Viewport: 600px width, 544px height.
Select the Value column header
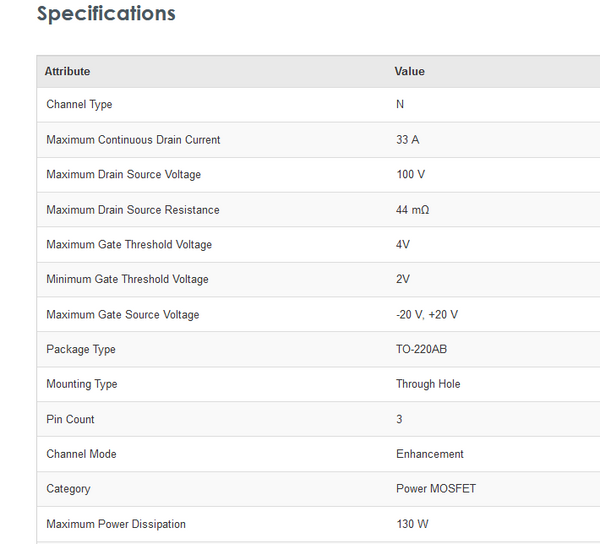click(409, 71)
